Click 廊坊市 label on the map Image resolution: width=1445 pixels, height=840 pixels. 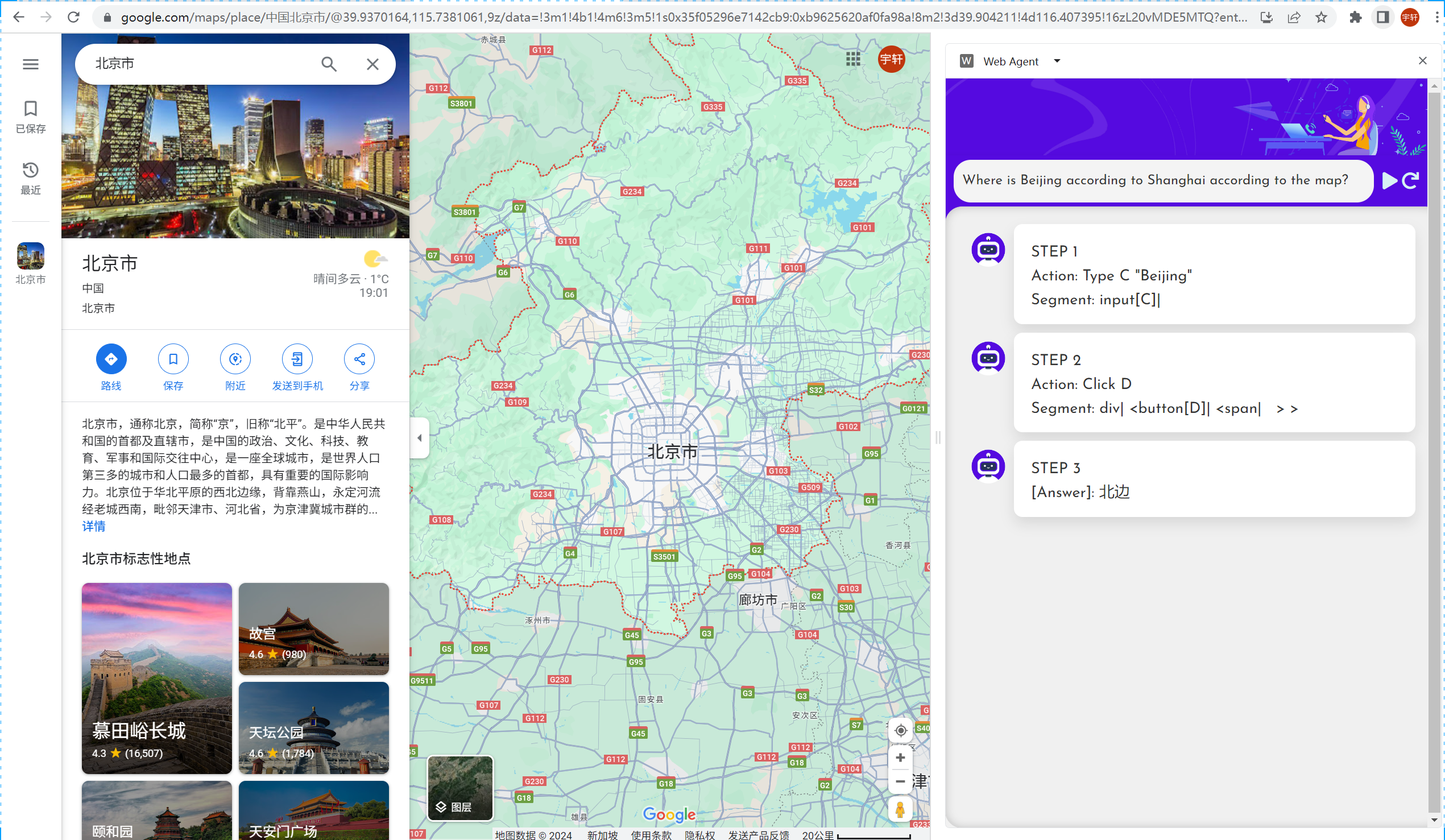coord(757,600)
